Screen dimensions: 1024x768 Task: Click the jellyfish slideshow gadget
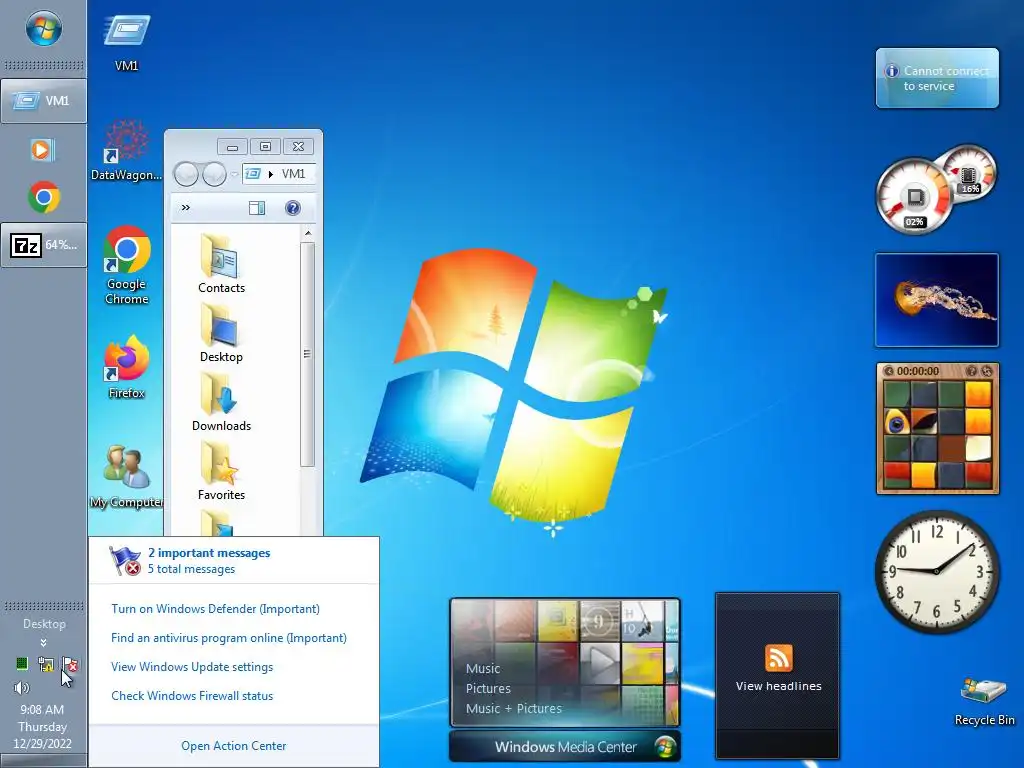[937, 300]
